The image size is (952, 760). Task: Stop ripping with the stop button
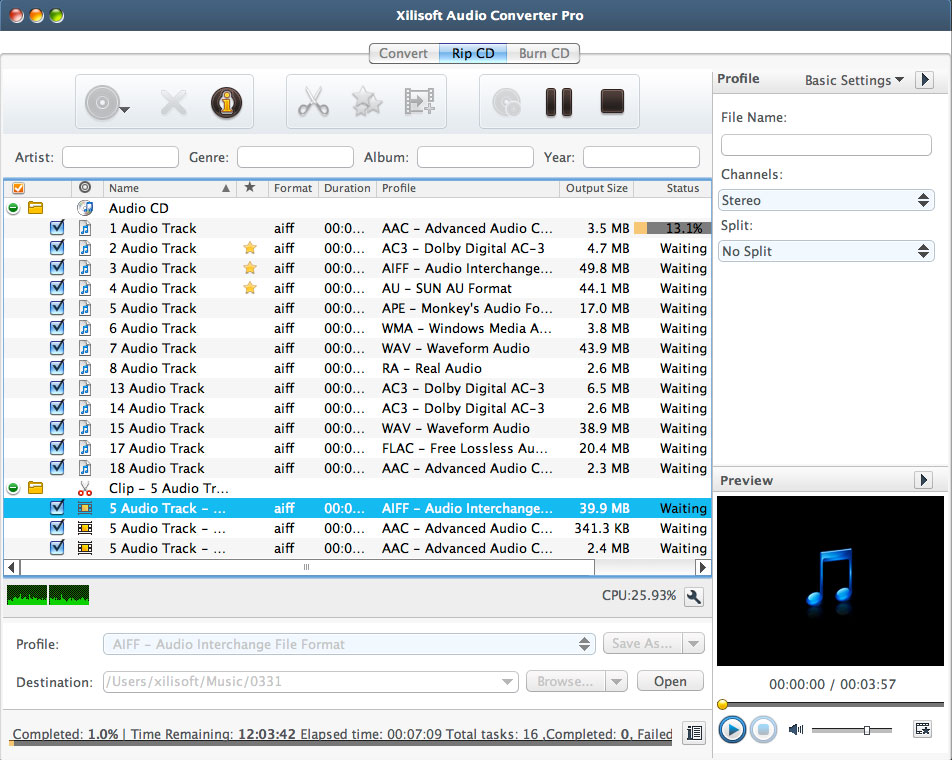pyautogui.click(x=612, y=102)
